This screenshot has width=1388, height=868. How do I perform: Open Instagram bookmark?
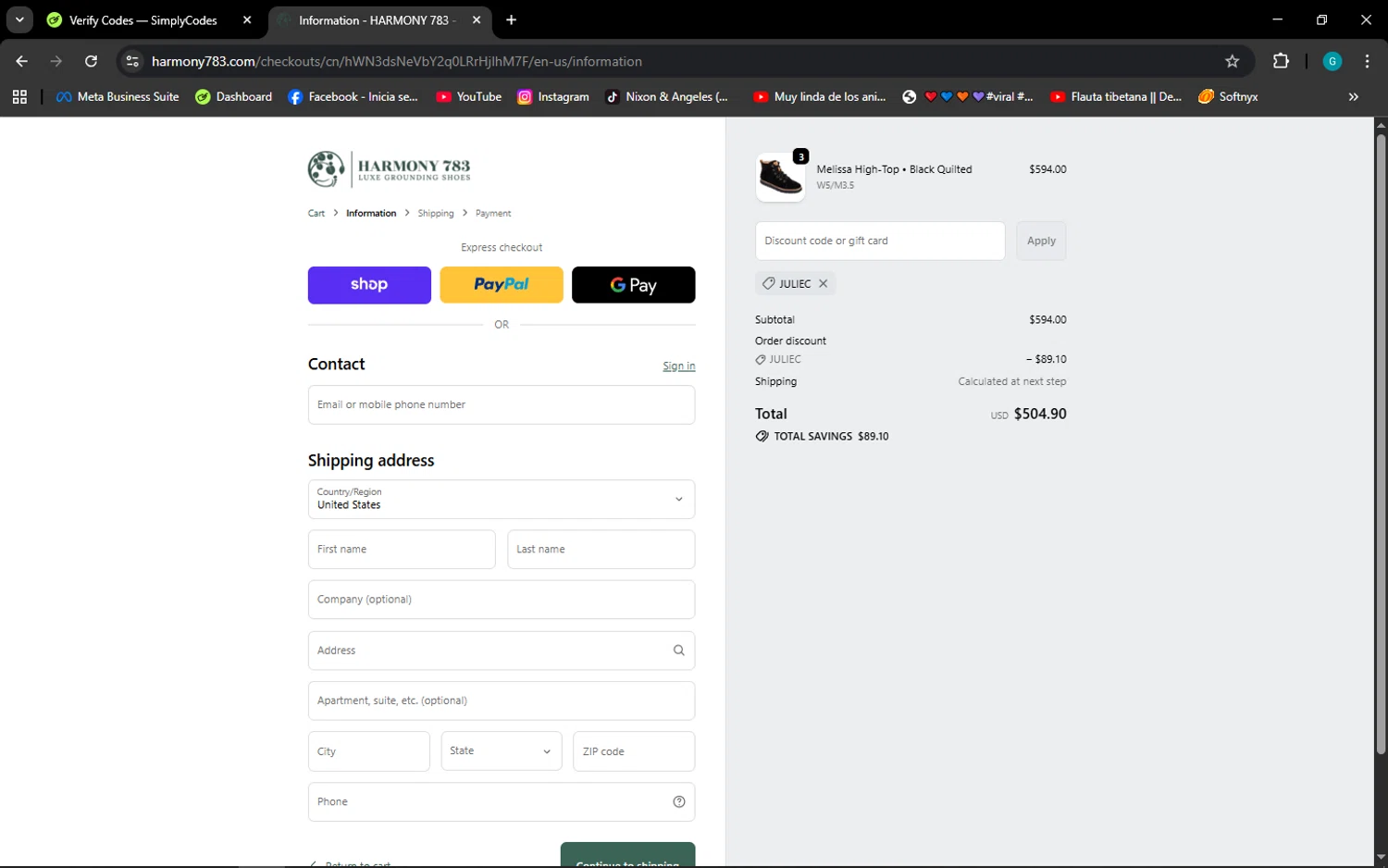tap(552, 96)
